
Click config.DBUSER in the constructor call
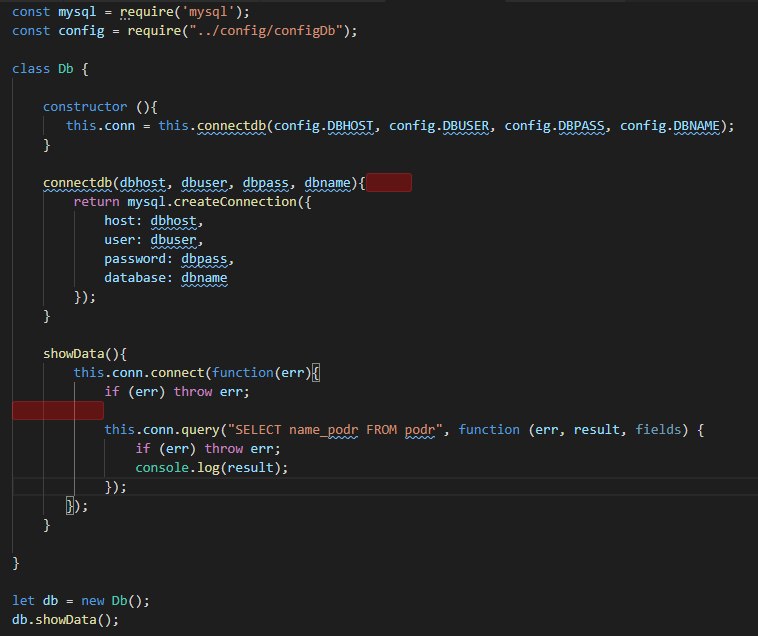[x=439, y=126]
